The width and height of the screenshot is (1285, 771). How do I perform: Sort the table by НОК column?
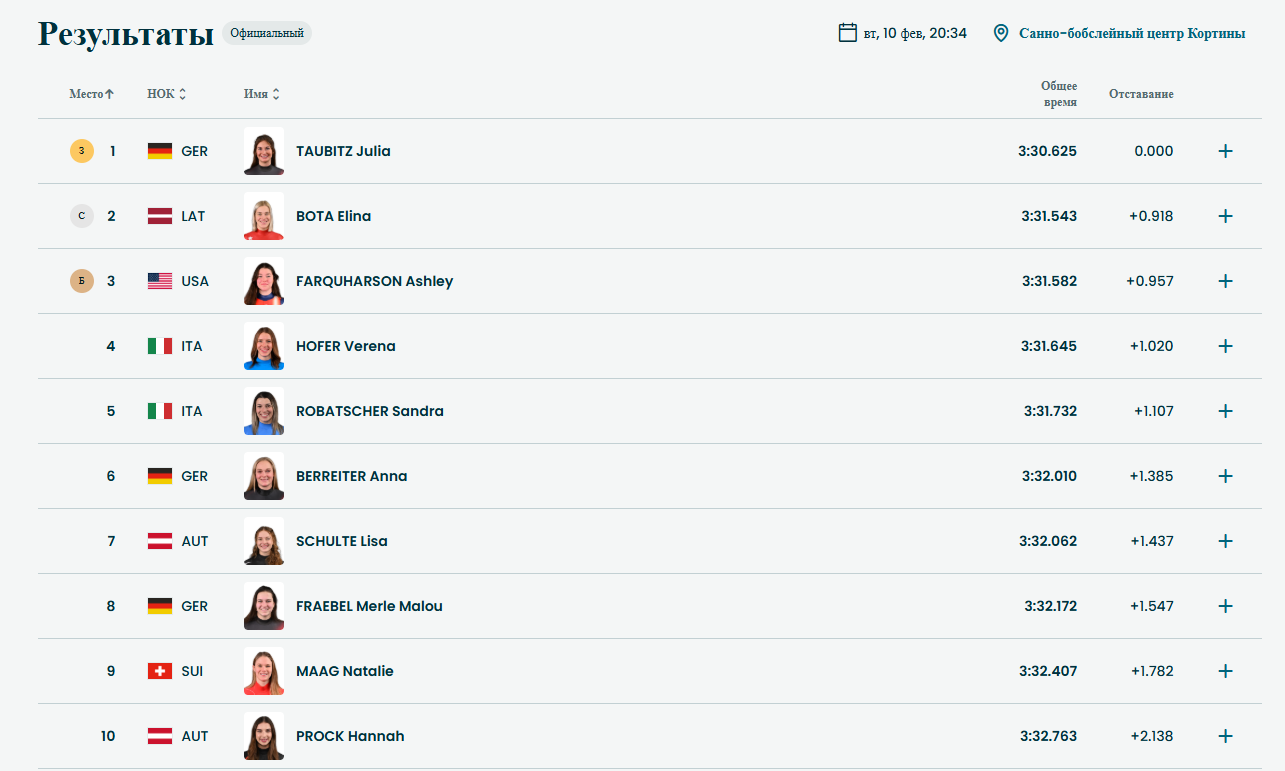pyautogui.click(x=166, y=94)
